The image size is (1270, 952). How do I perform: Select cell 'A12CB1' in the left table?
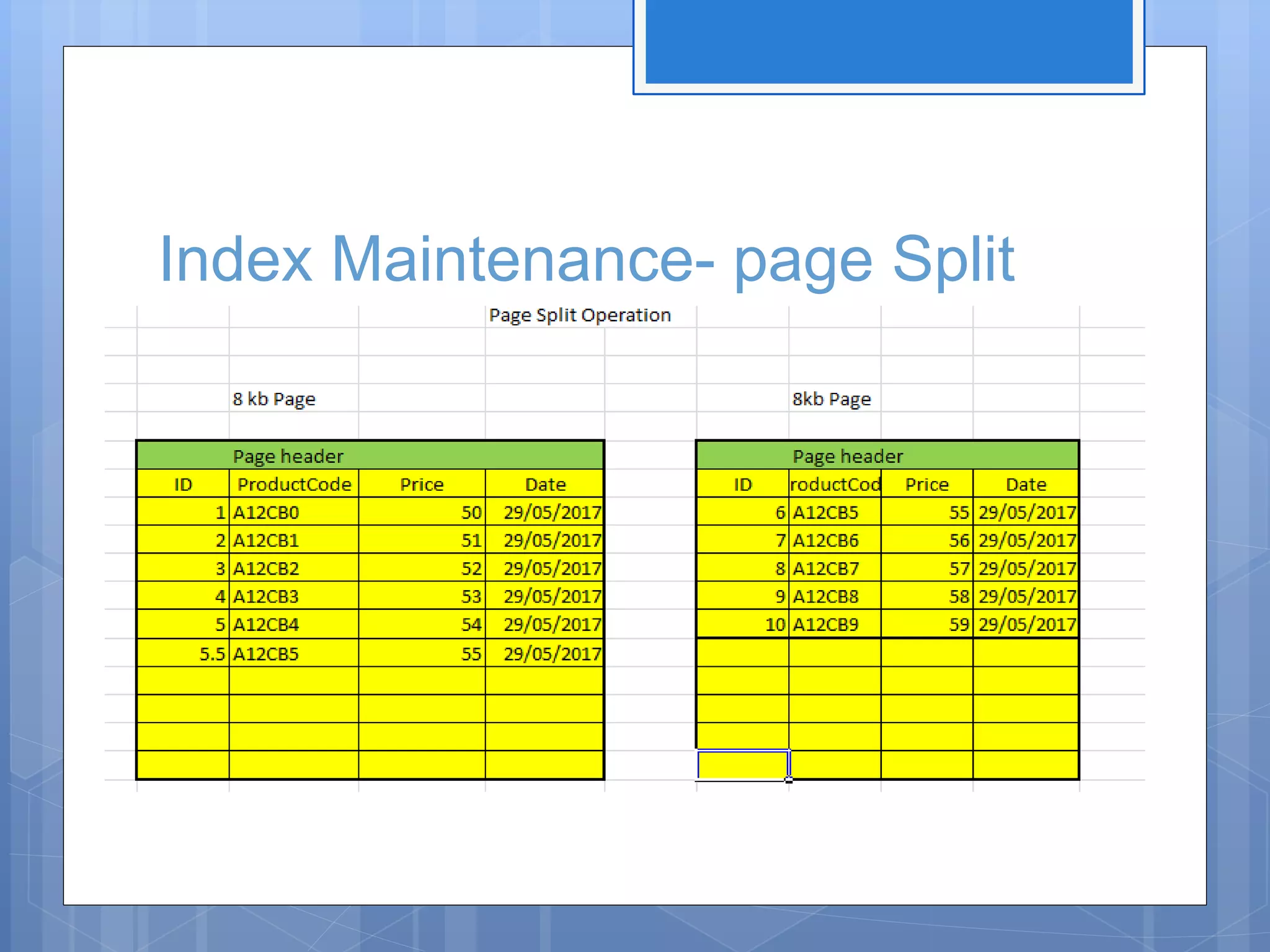point(294,540)
